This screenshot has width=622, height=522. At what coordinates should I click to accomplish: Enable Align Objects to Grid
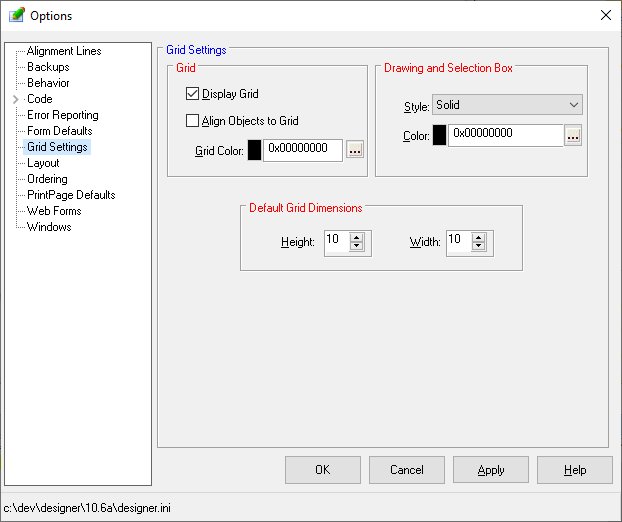tap(193, 121)
